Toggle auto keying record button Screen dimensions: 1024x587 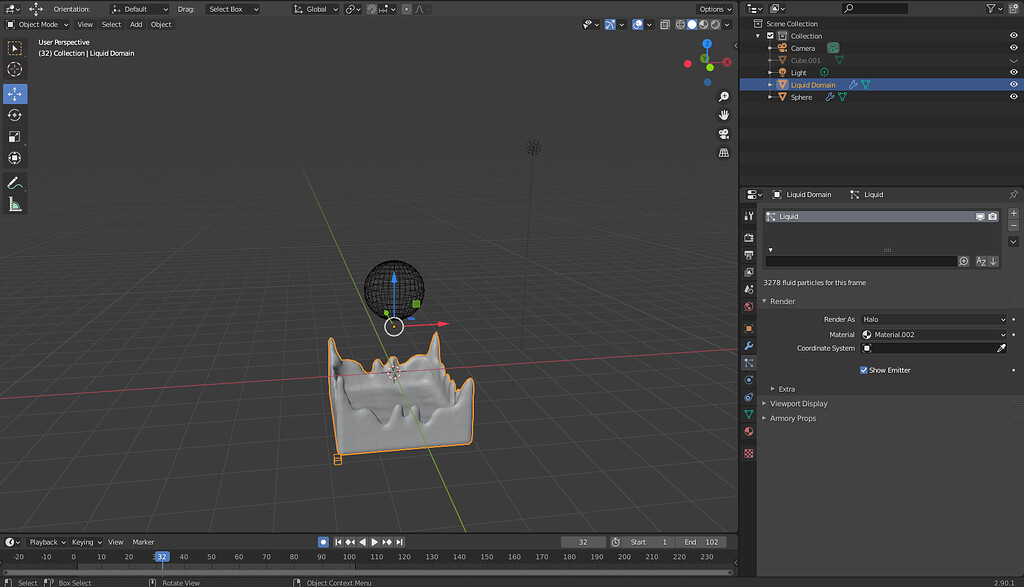[323, 542]
